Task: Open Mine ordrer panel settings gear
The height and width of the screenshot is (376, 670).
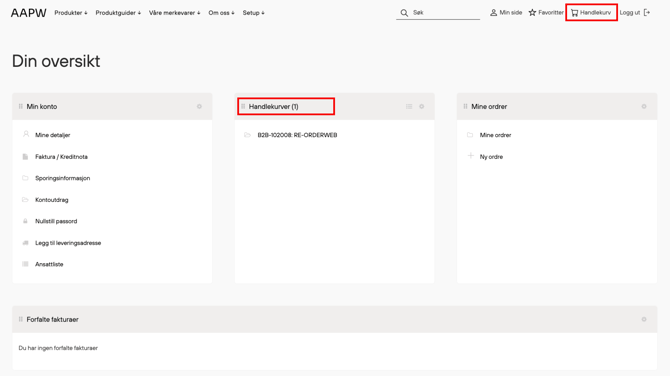Action: coord(644,106)
